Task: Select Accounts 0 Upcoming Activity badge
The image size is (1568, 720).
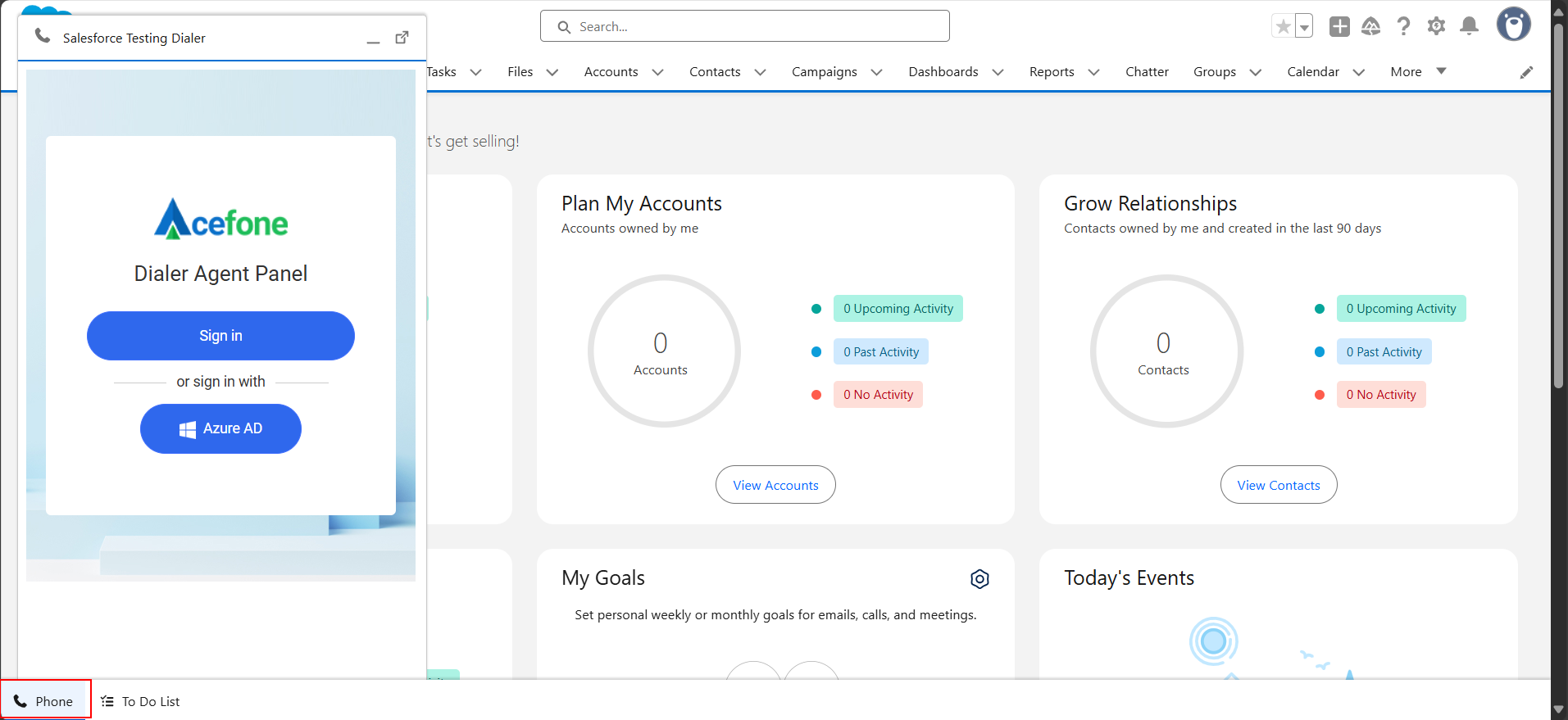Action: [x=898, y=309]
